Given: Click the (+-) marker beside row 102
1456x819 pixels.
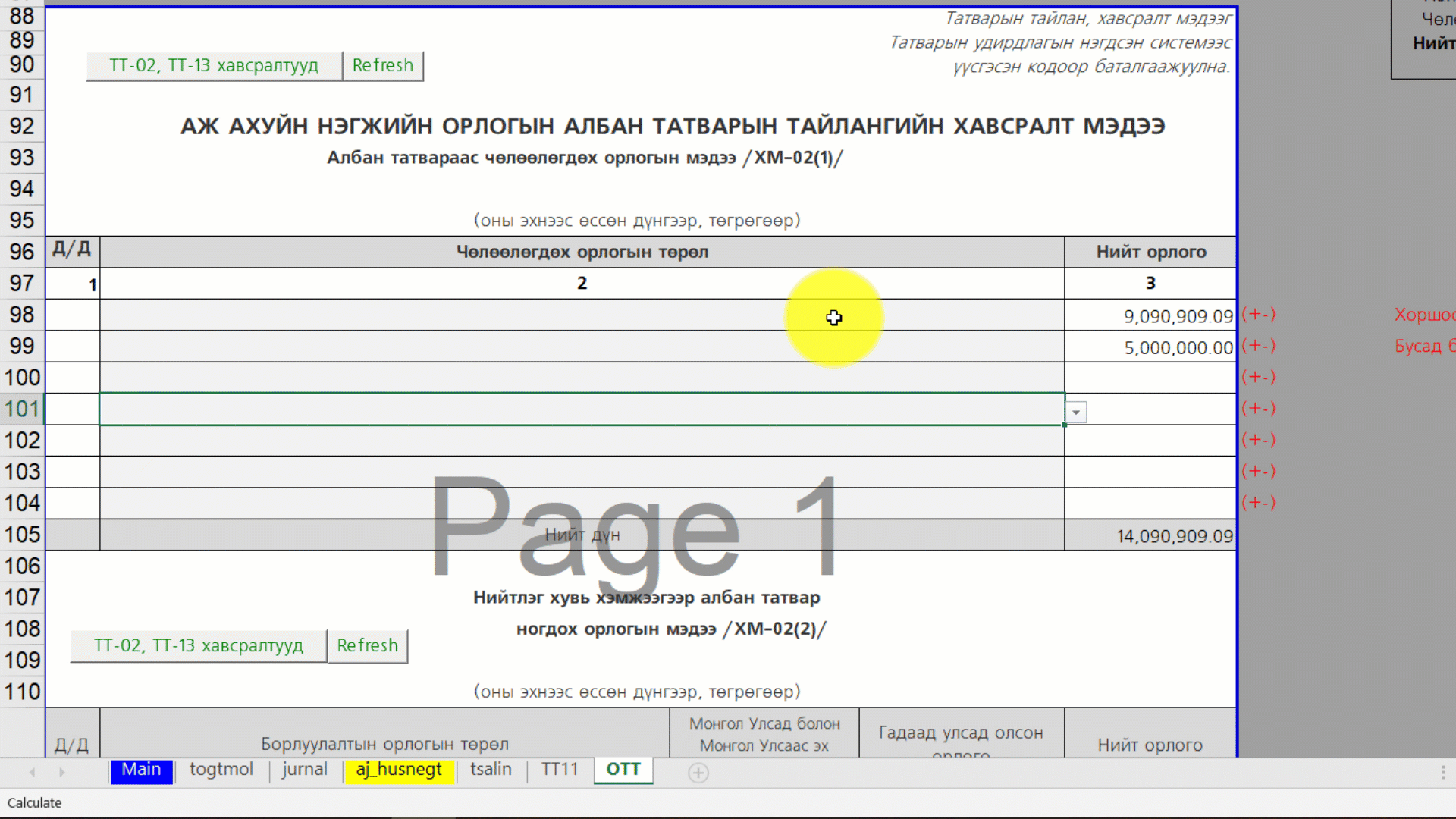Looking at the screenshot, I should (1258, 440).
